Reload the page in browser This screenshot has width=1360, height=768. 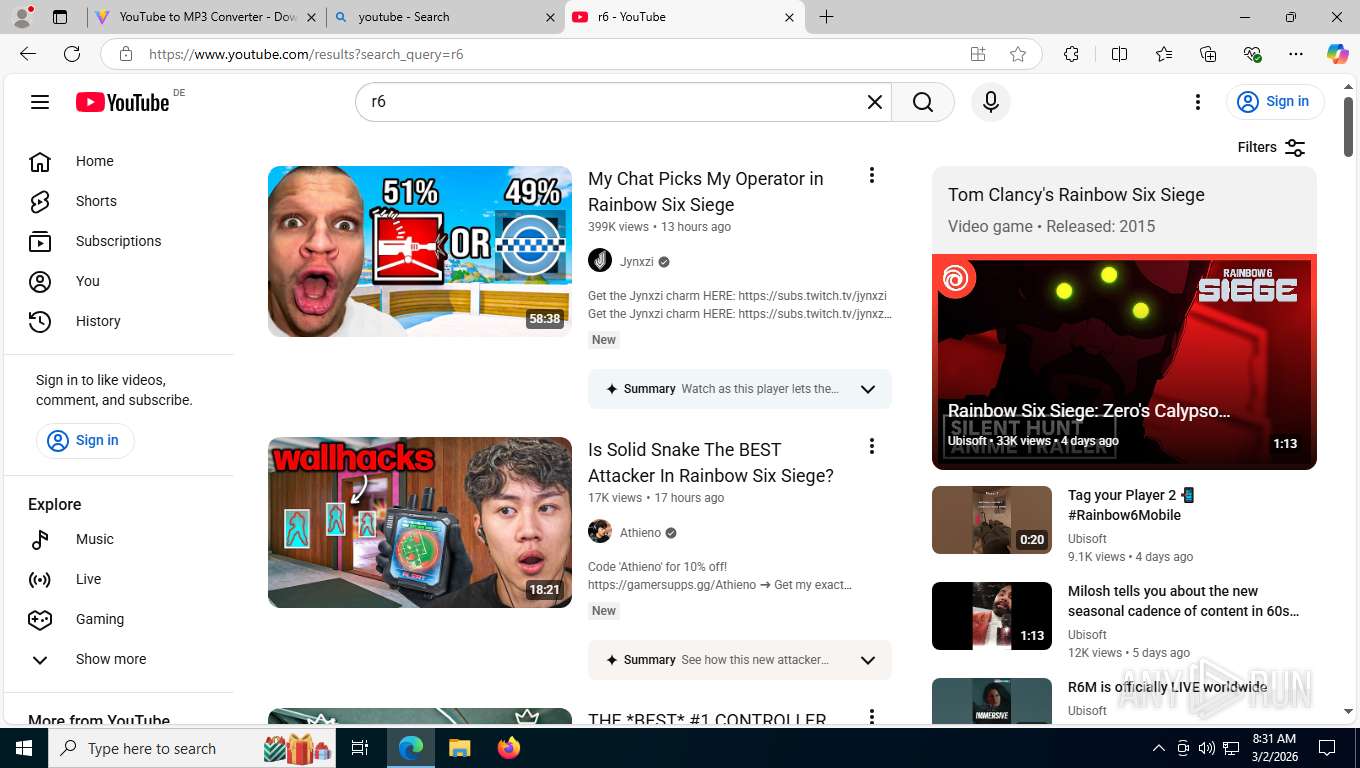point(72,54)
